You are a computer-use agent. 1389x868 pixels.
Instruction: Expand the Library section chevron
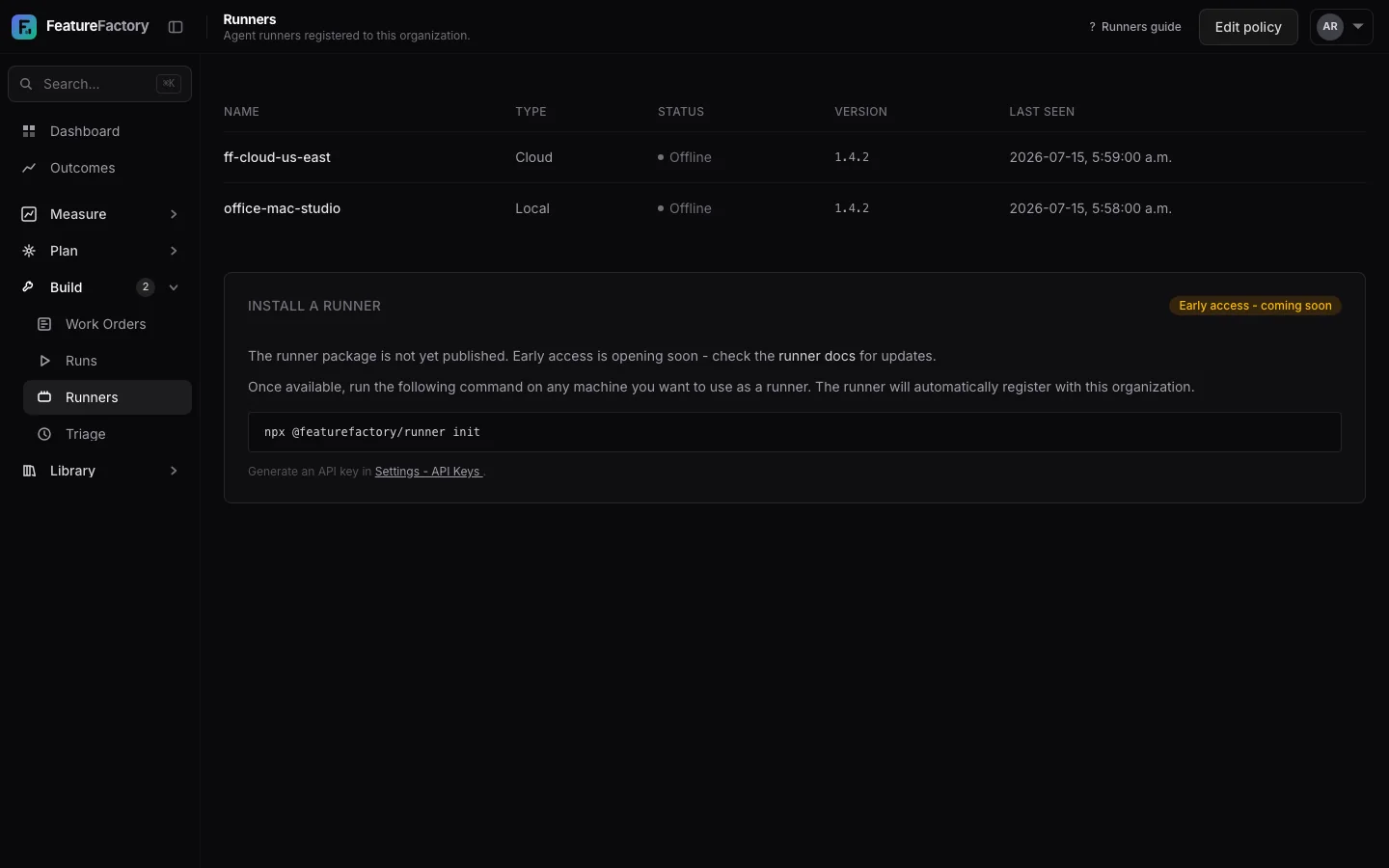click(x=174, y=471)
